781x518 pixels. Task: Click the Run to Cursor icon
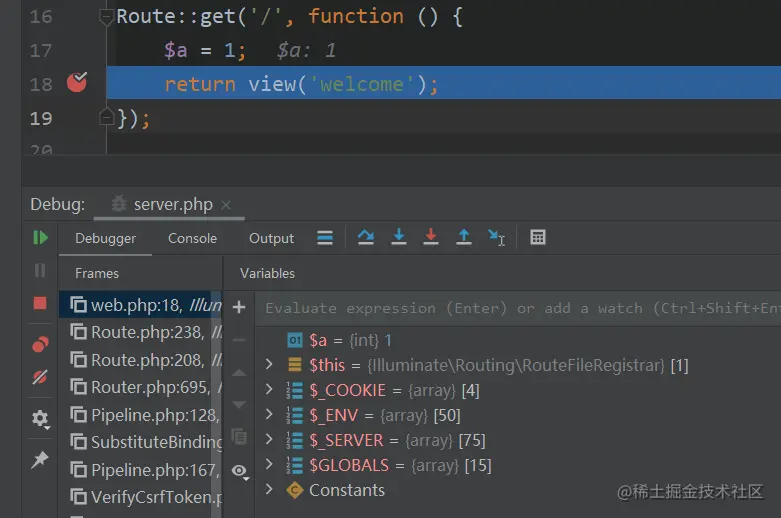coord(497,238)
